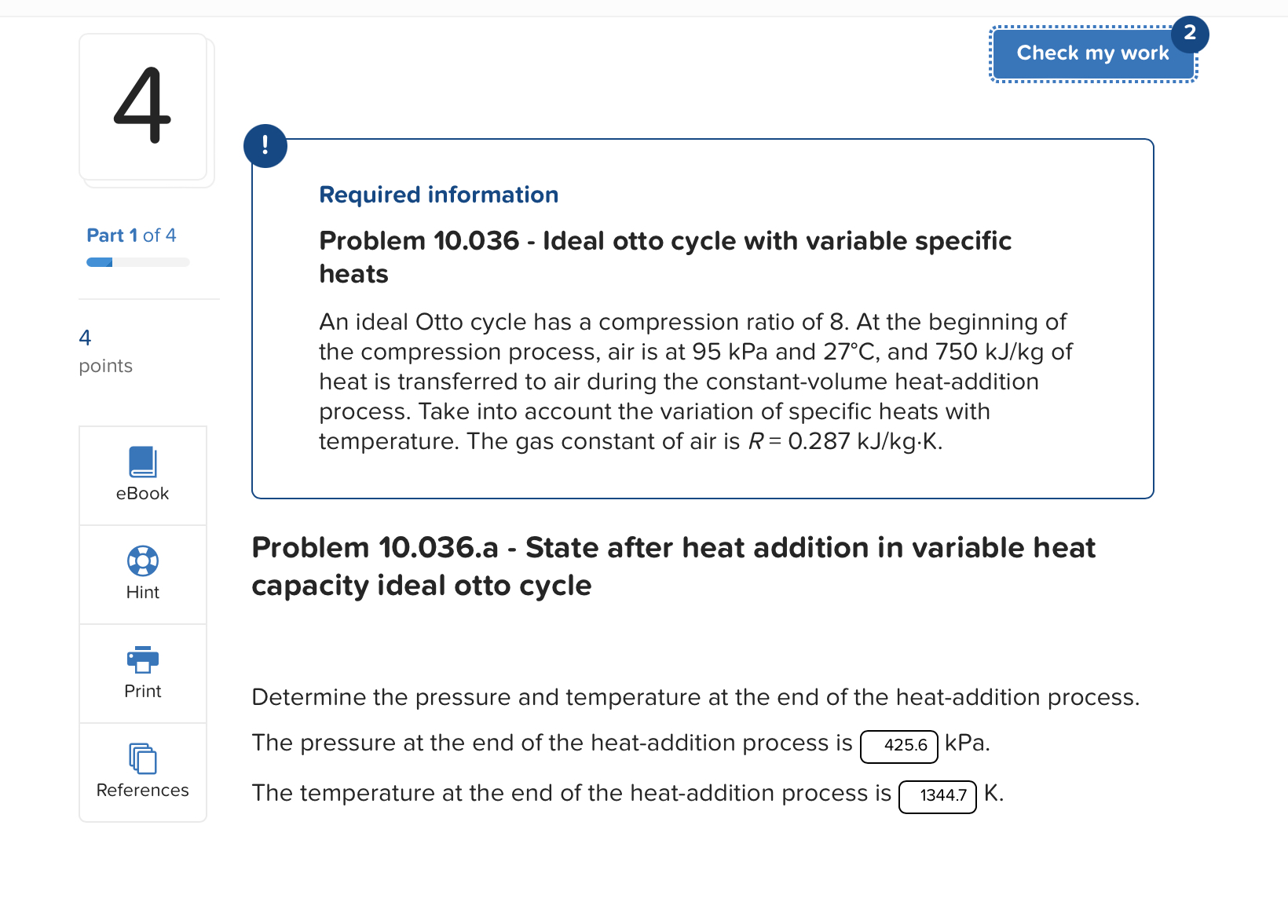Click the eBook book symbol
1288x924 pixels.
tap(142, 462)
